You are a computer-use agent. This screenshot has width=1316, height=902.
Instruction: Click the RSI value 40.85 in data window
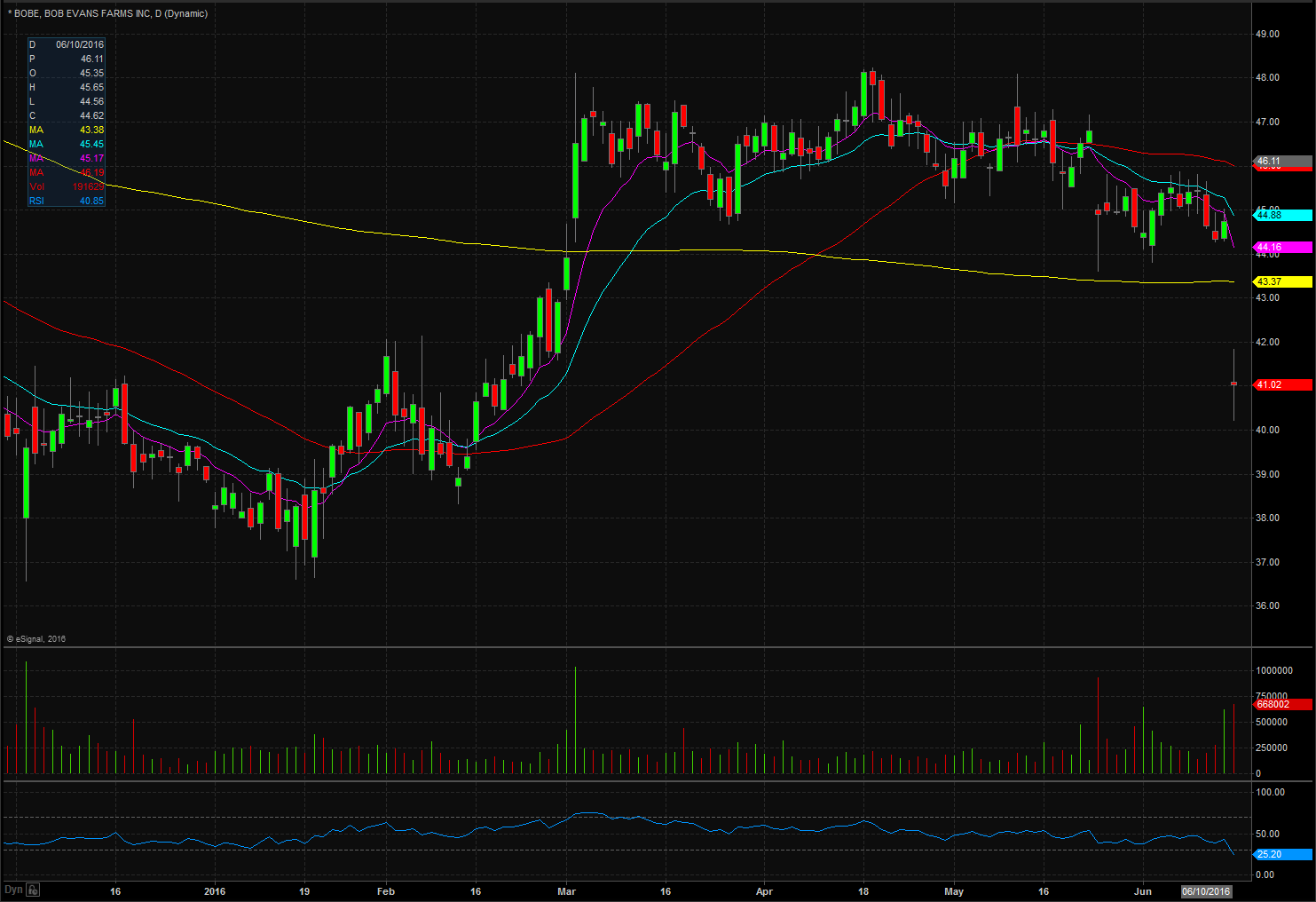click(92, 201)
